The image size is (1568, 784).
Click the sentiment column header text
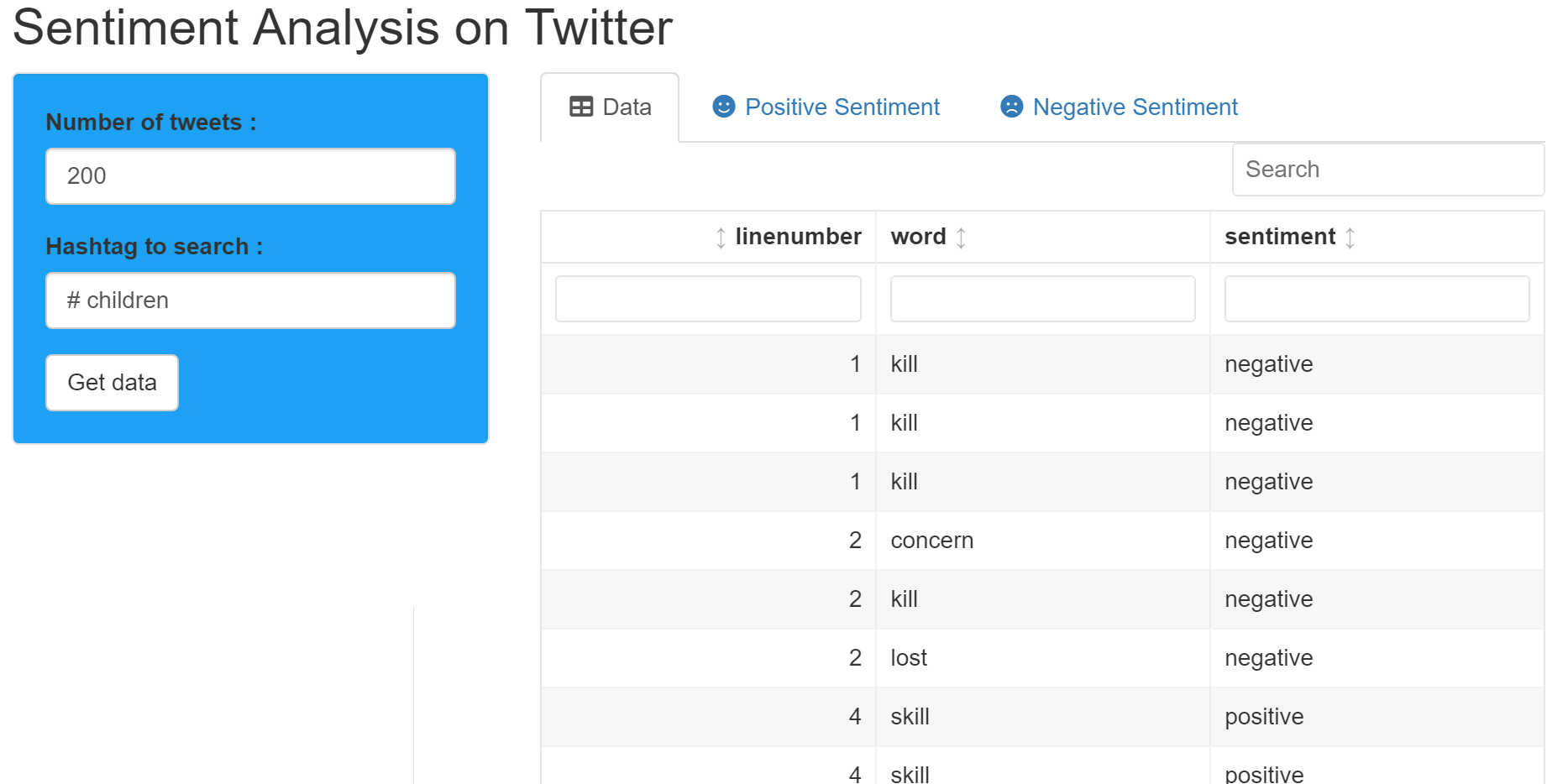[1280, 237]
